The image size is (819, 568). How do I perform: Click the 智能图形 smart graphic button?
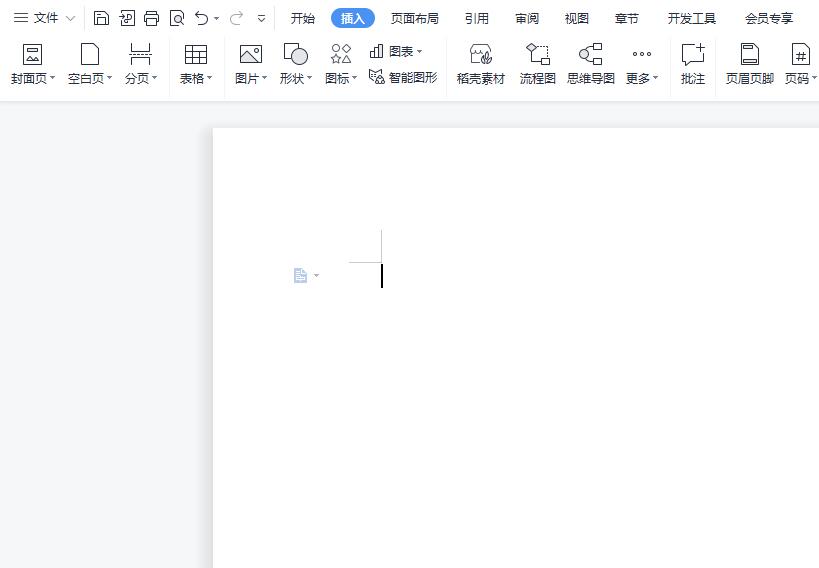(403, 77)
